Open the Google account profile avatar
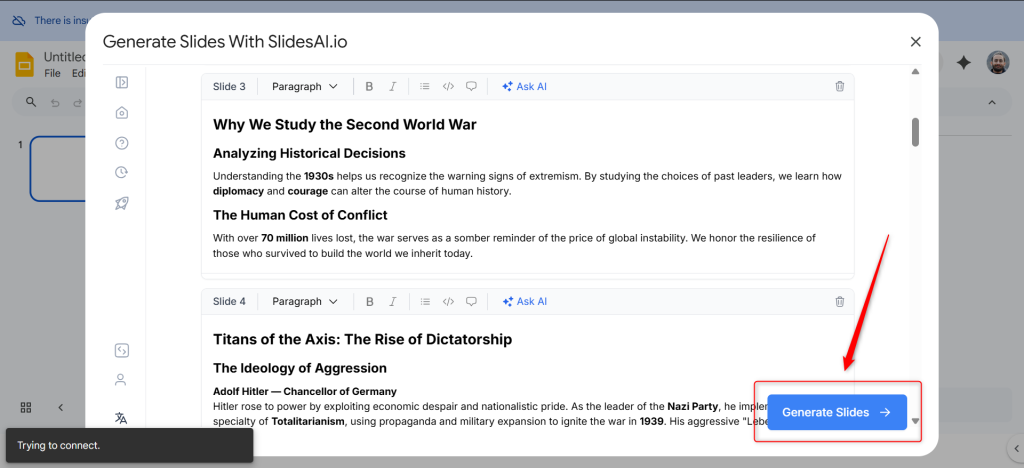Viewport: 1024px width, 468px height. (998, 63)
